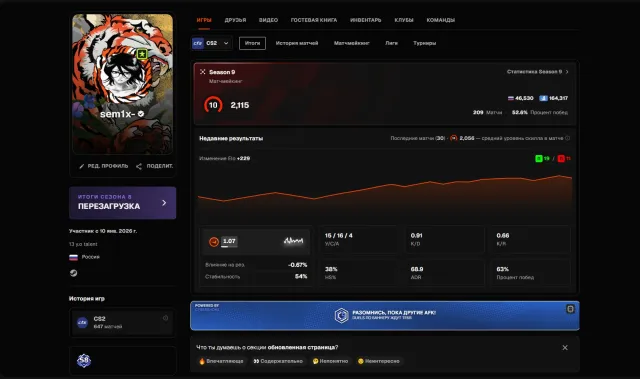Click the Steam icon in profile sidebar

(x=73, y=273)
